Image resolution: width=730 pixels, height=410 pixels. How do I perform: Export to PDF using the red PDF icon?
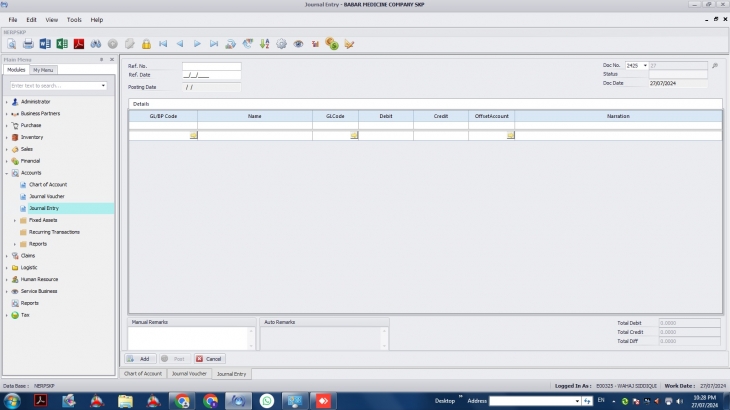pos(79,44)
